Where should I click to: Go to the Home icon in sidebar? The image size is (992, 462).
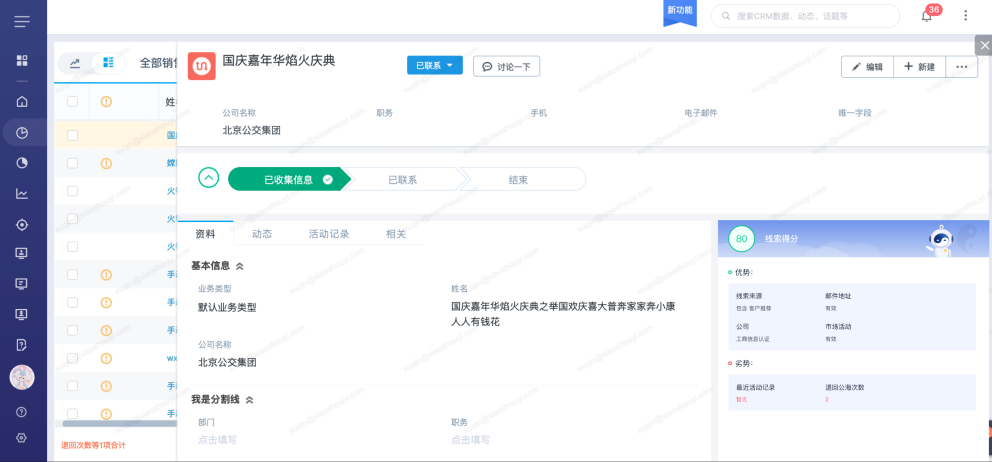point(22,101)
